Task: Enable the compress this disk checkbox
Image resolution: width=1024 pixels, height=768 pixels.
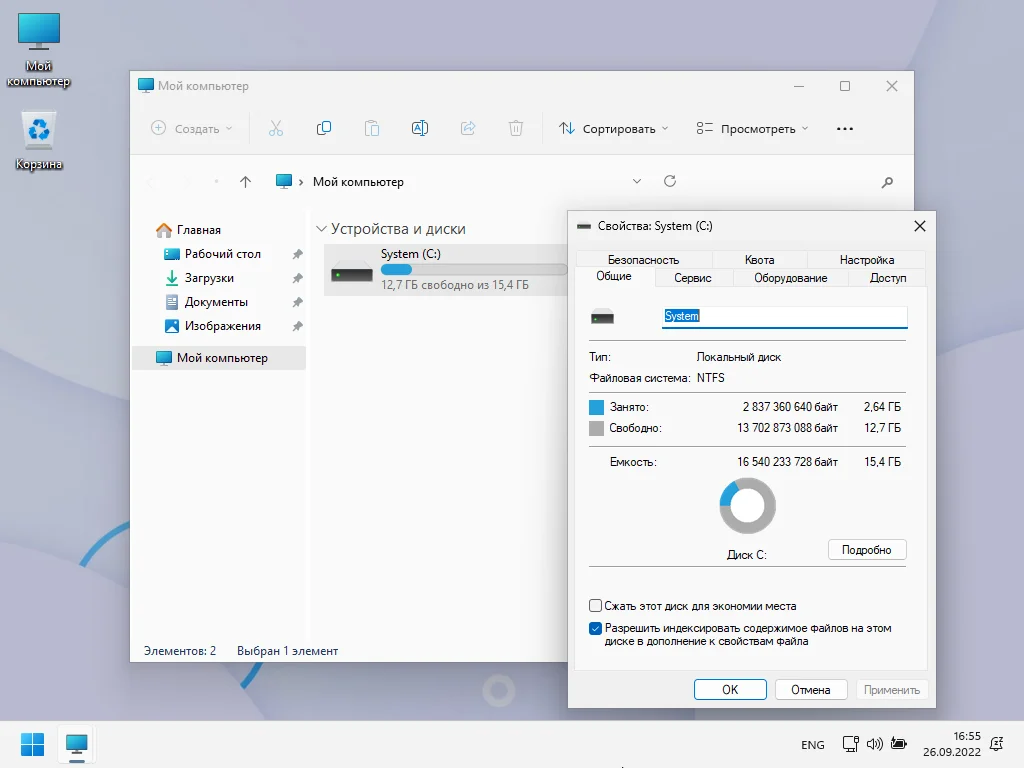Action: (596, 606)
